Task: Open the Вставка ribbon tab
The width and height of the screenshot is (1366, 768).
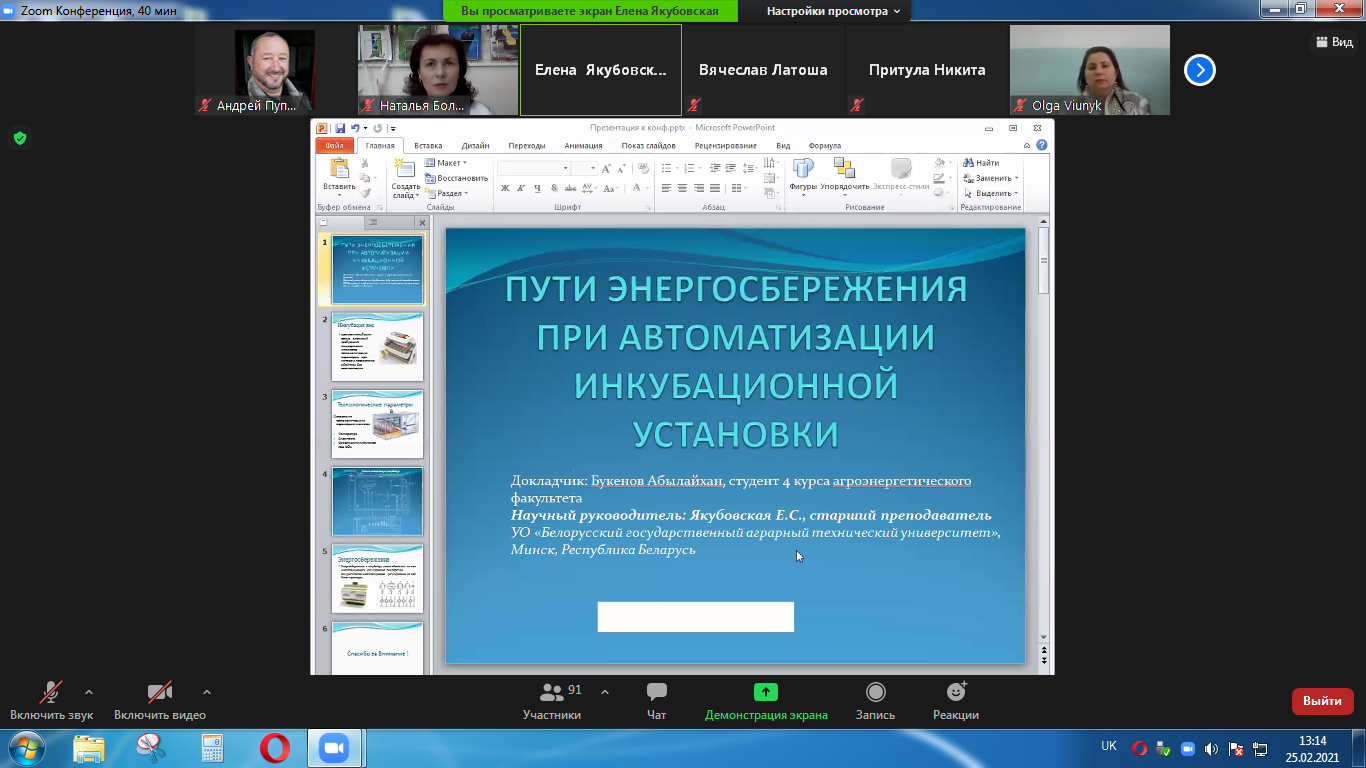Action: point(428,145)
